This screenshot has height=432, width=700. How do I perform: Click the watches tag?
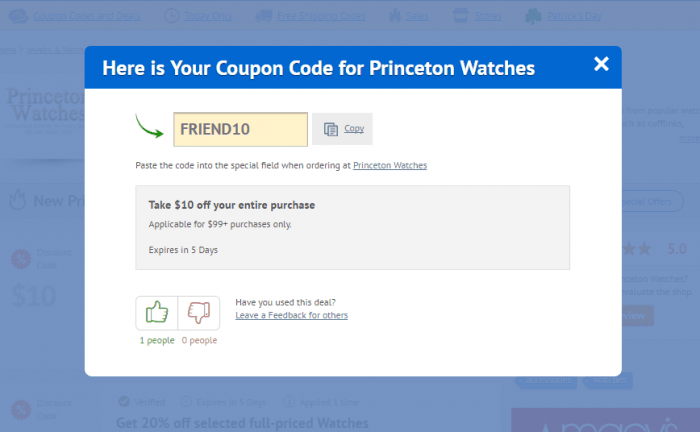[609, 380]
